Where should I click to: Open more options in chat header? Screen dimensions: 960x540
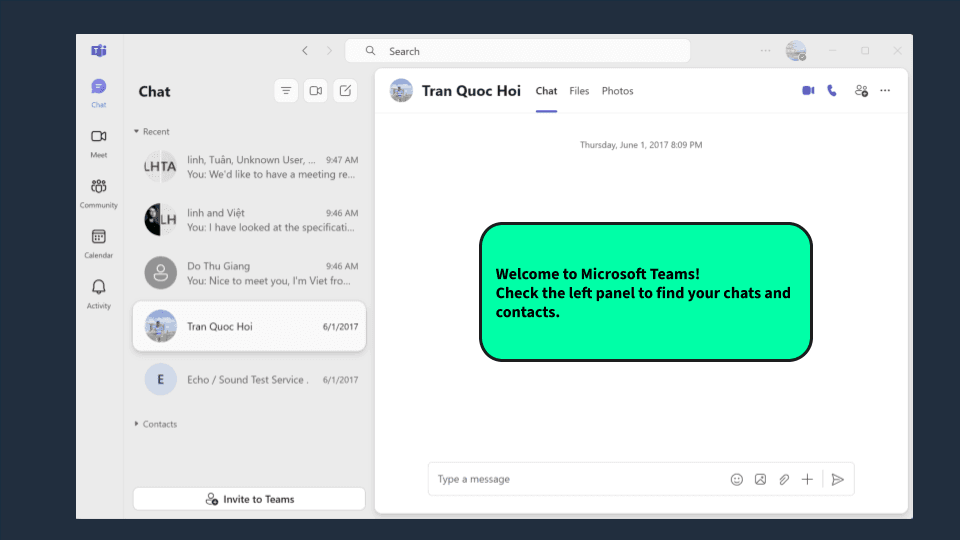885,91
